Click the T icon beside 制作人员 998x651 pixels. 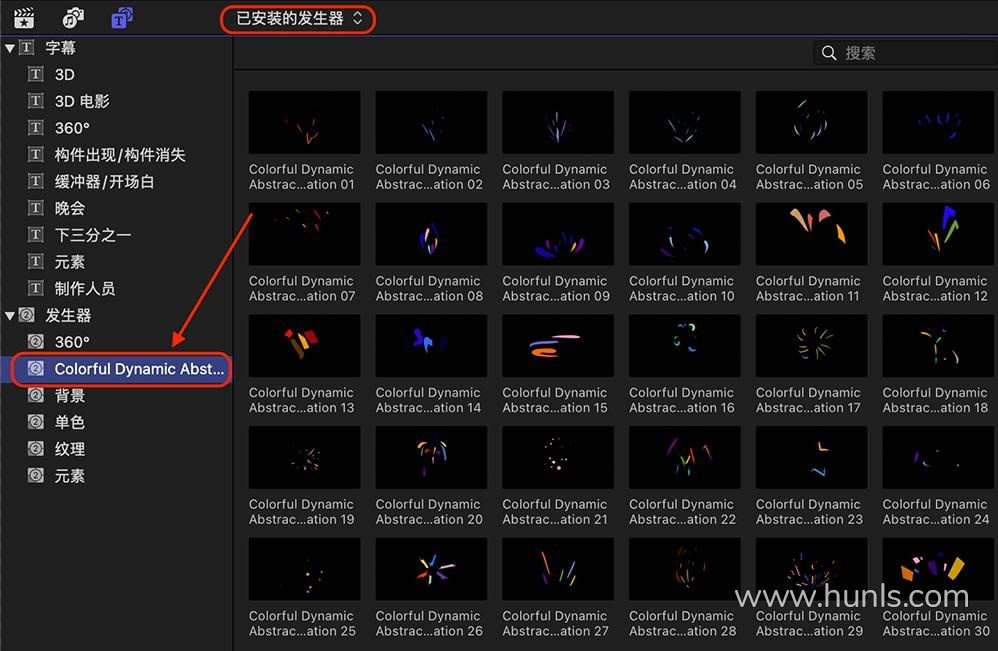(x=36, y=288)
